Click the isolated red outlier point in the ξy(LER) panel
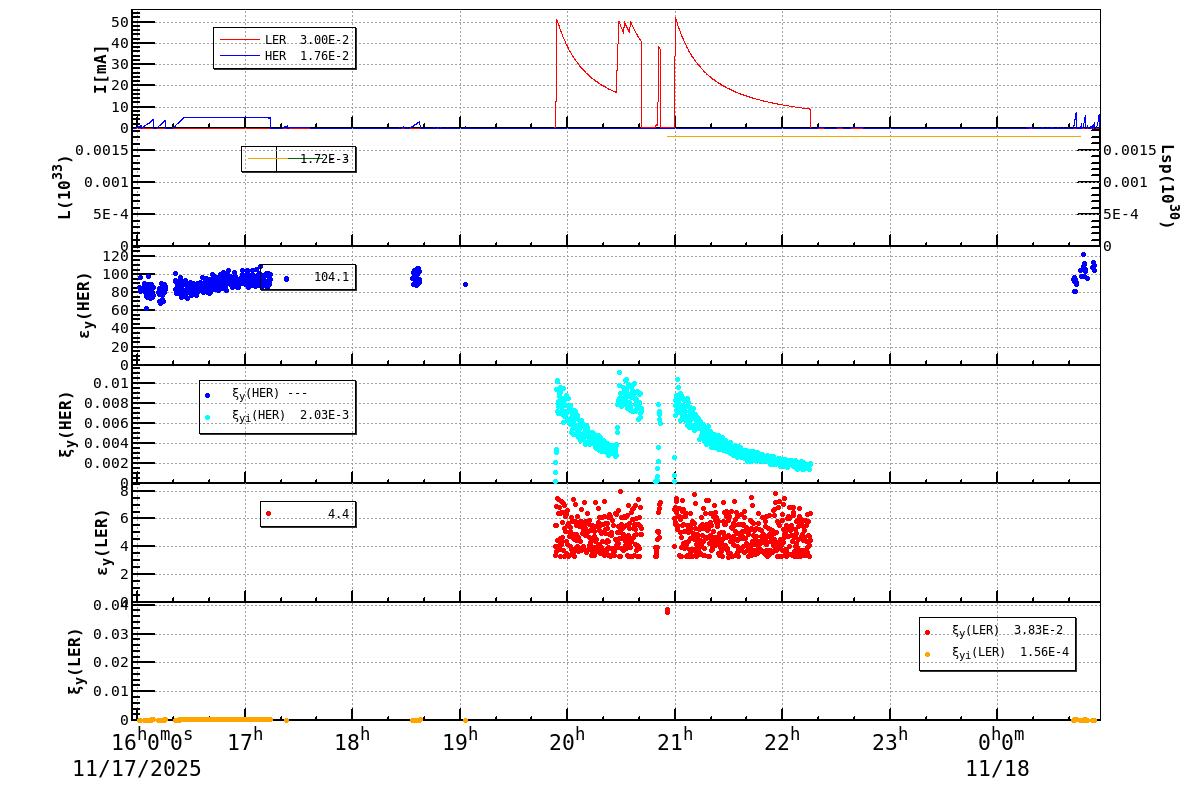1200x798 pixels. 668,611
